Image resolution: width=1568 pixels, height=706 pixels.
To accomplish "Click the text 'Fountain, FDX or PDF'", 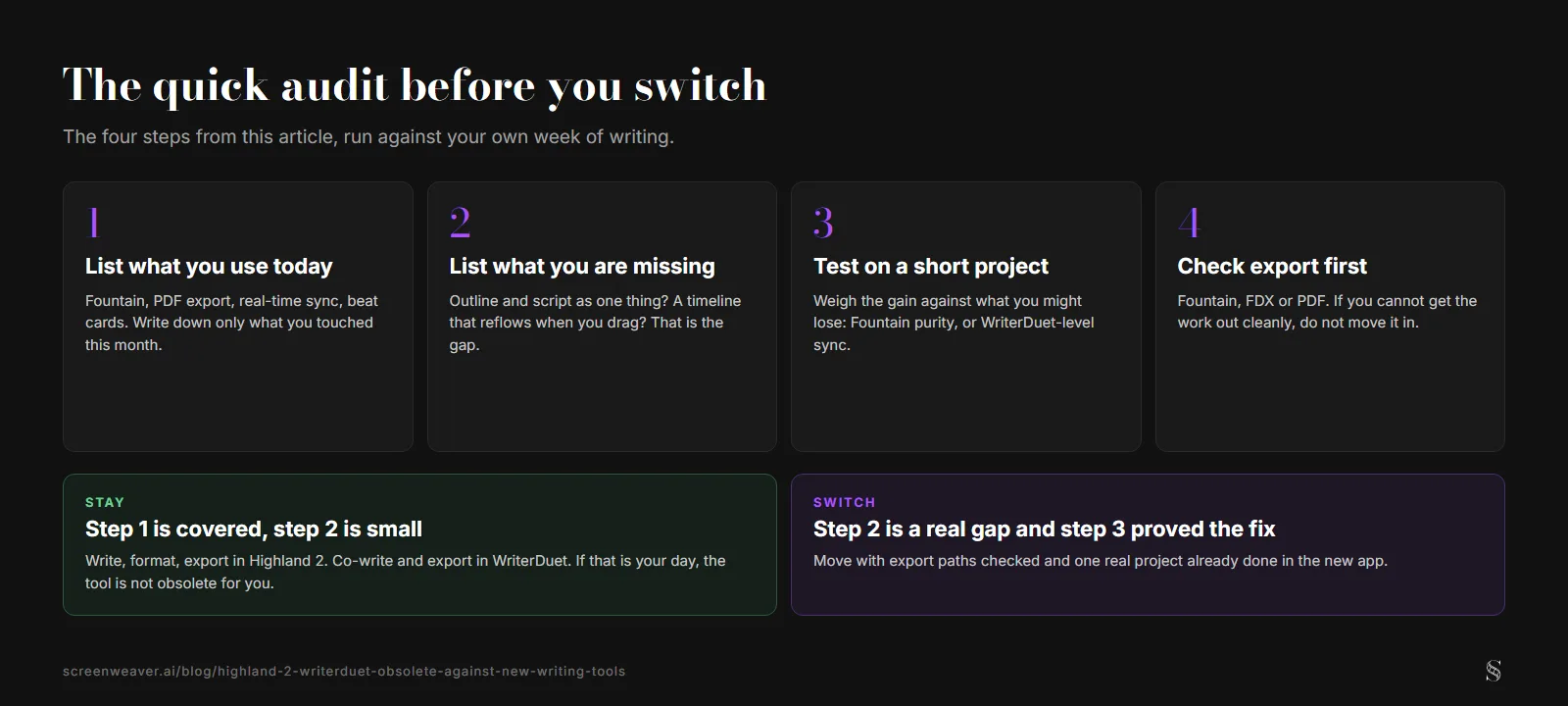I will (1252, 301).
